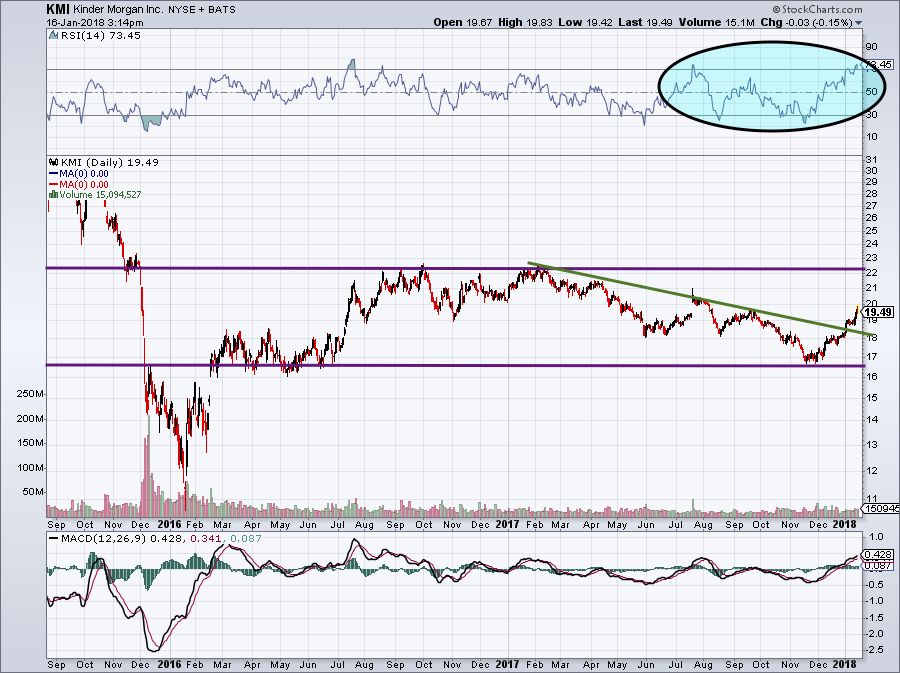
Task: Click the boxed volume tag on the right axis
Action: [x=878, y=508]
